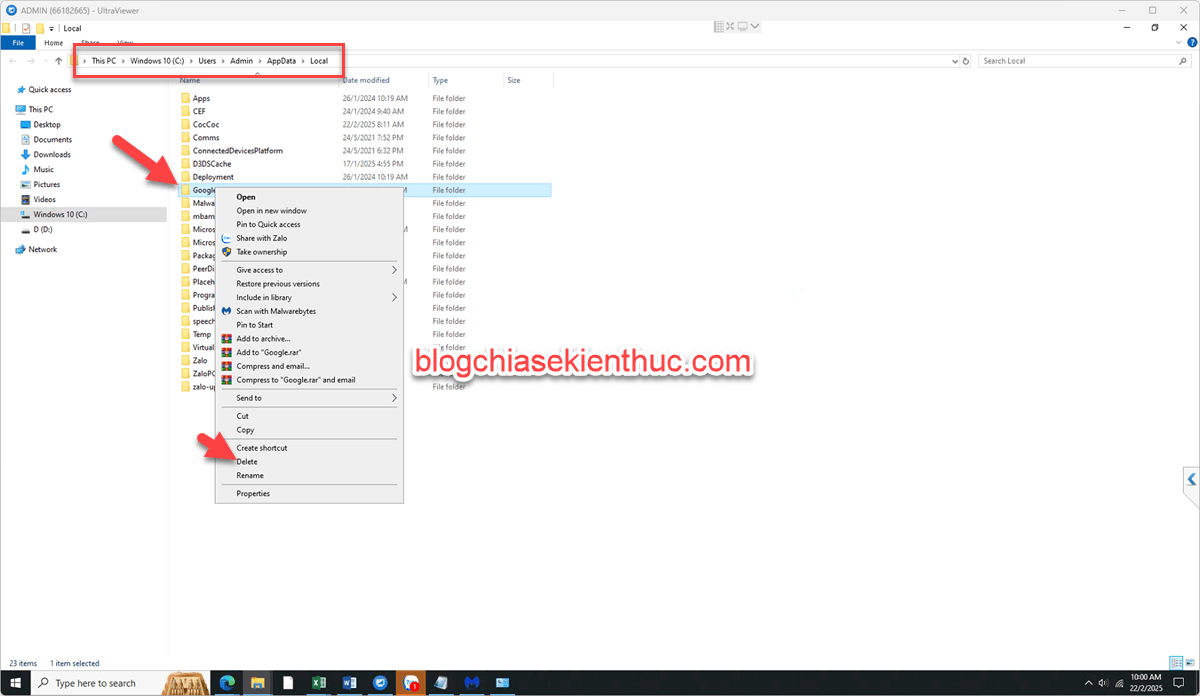Click the Up one level arrow

(58, 61)
